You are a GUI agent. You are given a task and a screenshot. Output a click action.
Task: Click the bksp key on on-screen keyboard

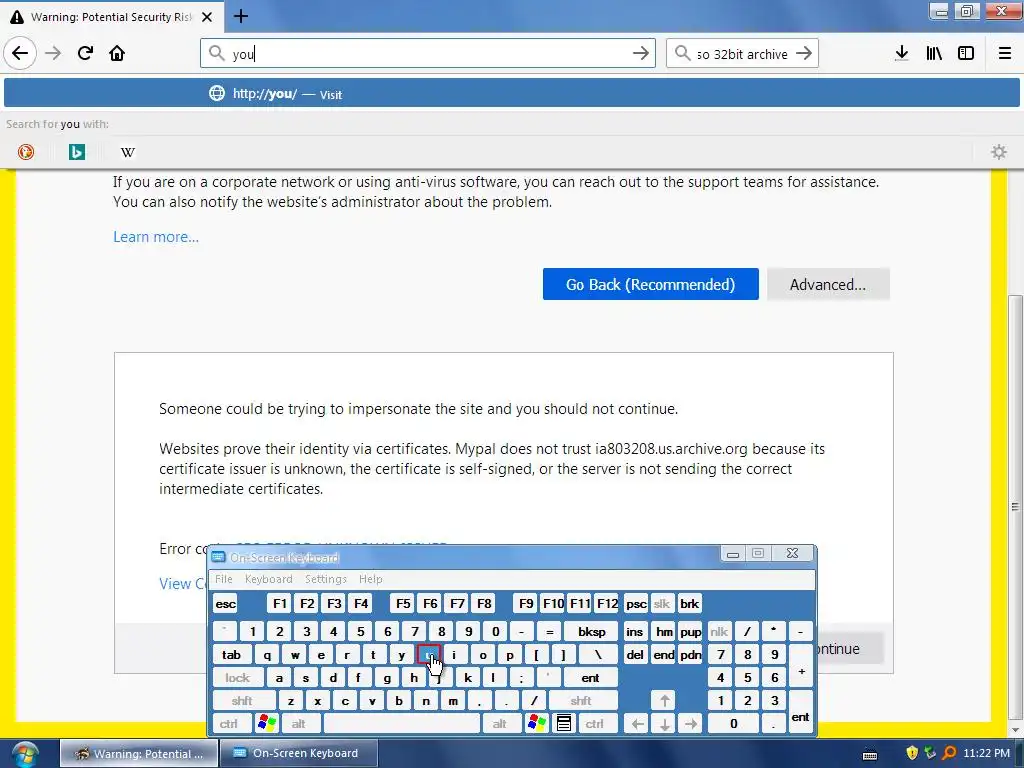pos(592,632)
